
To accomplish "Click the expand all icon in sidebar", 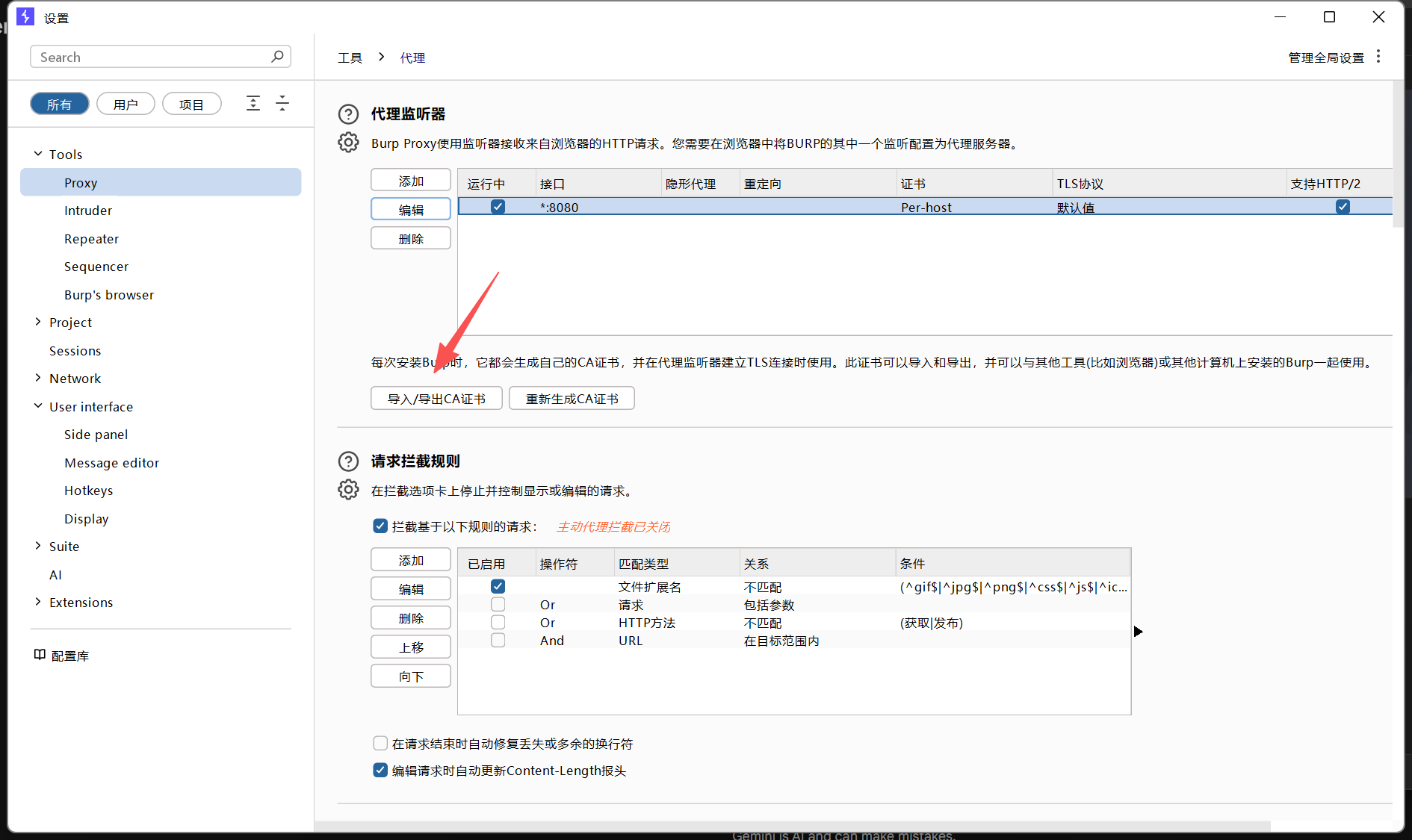I will point(253,104).
